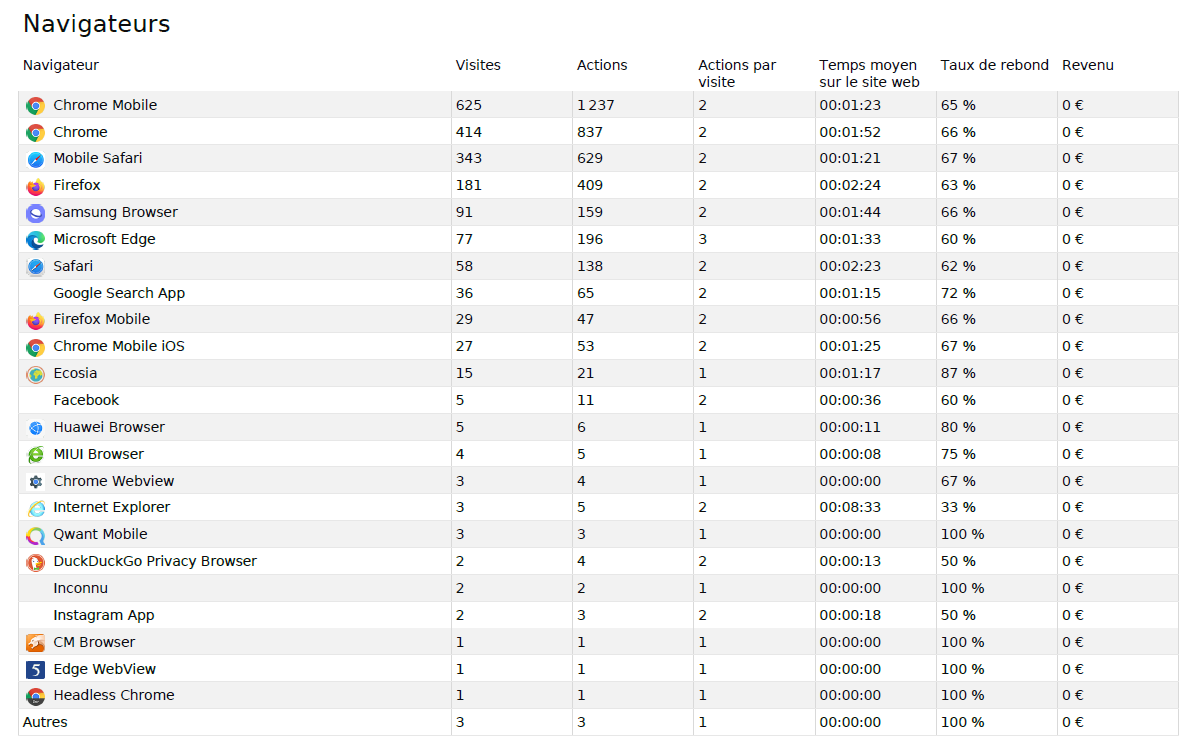Screen dimensions: 1196x752
Task: Click the 138 actions value for Safari
Action: pyautogui.click(x=590, y=266)
